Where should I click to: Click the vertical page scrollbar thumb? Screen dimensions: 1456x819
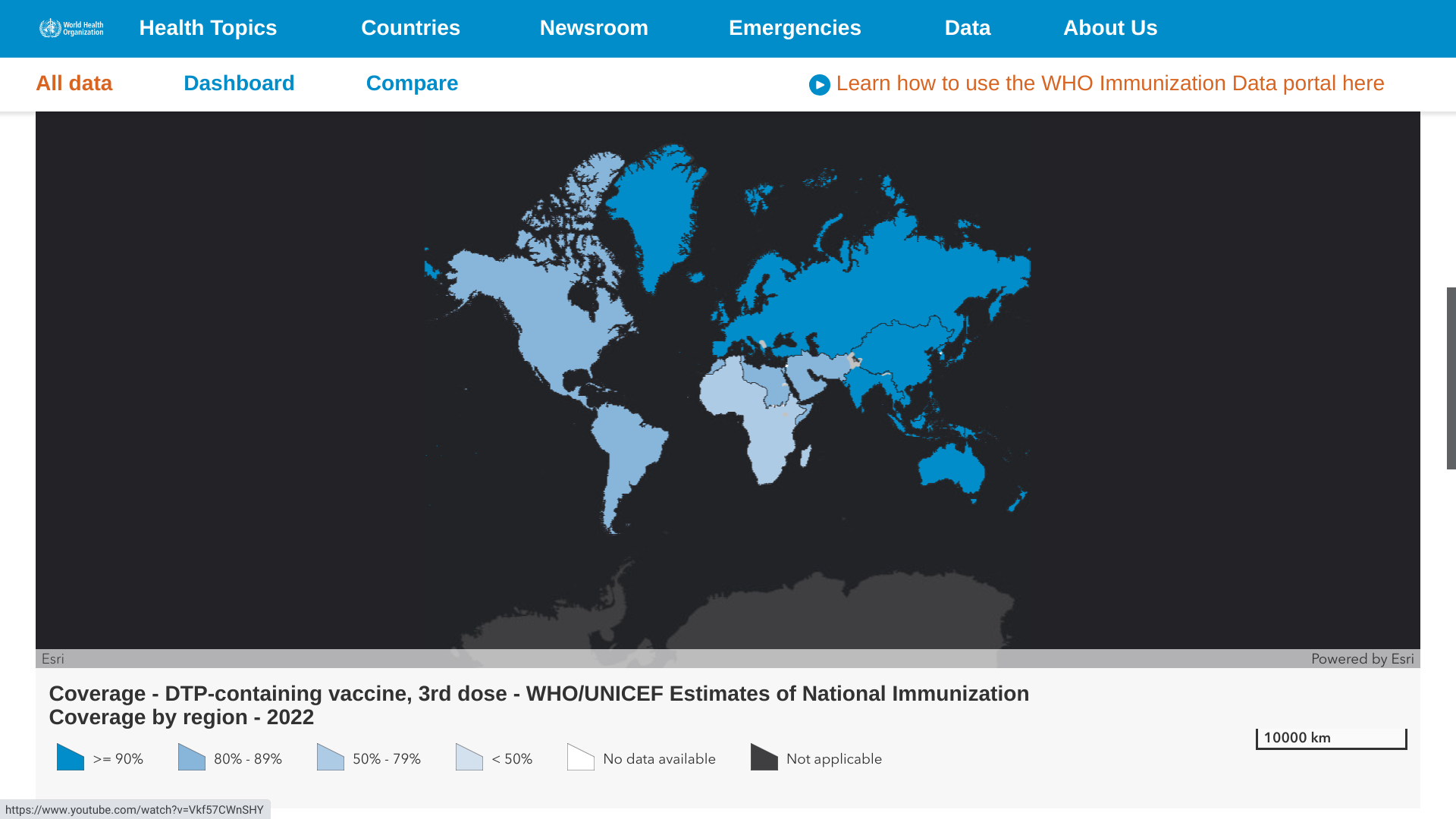coord(1451,378)
